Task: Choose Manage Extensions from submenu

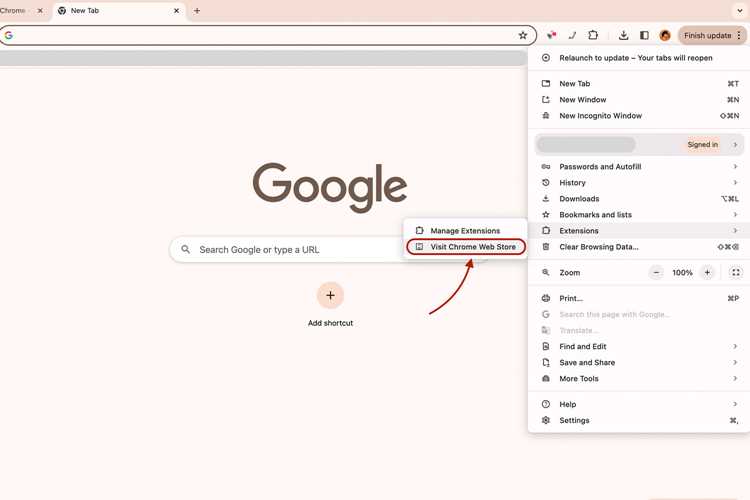Action: [465, 231]
